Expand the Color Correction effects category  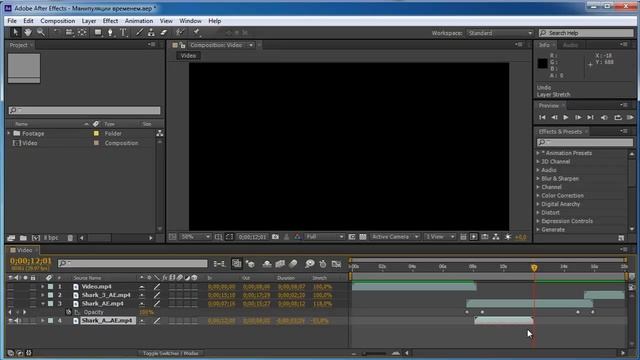pos(538,196)
